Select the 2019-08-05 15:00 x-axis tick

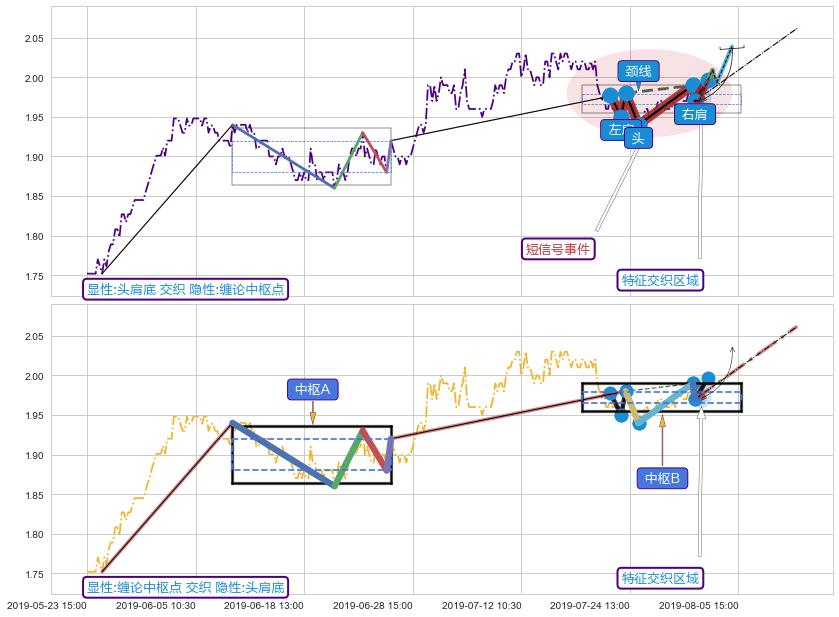click(698, 605)
